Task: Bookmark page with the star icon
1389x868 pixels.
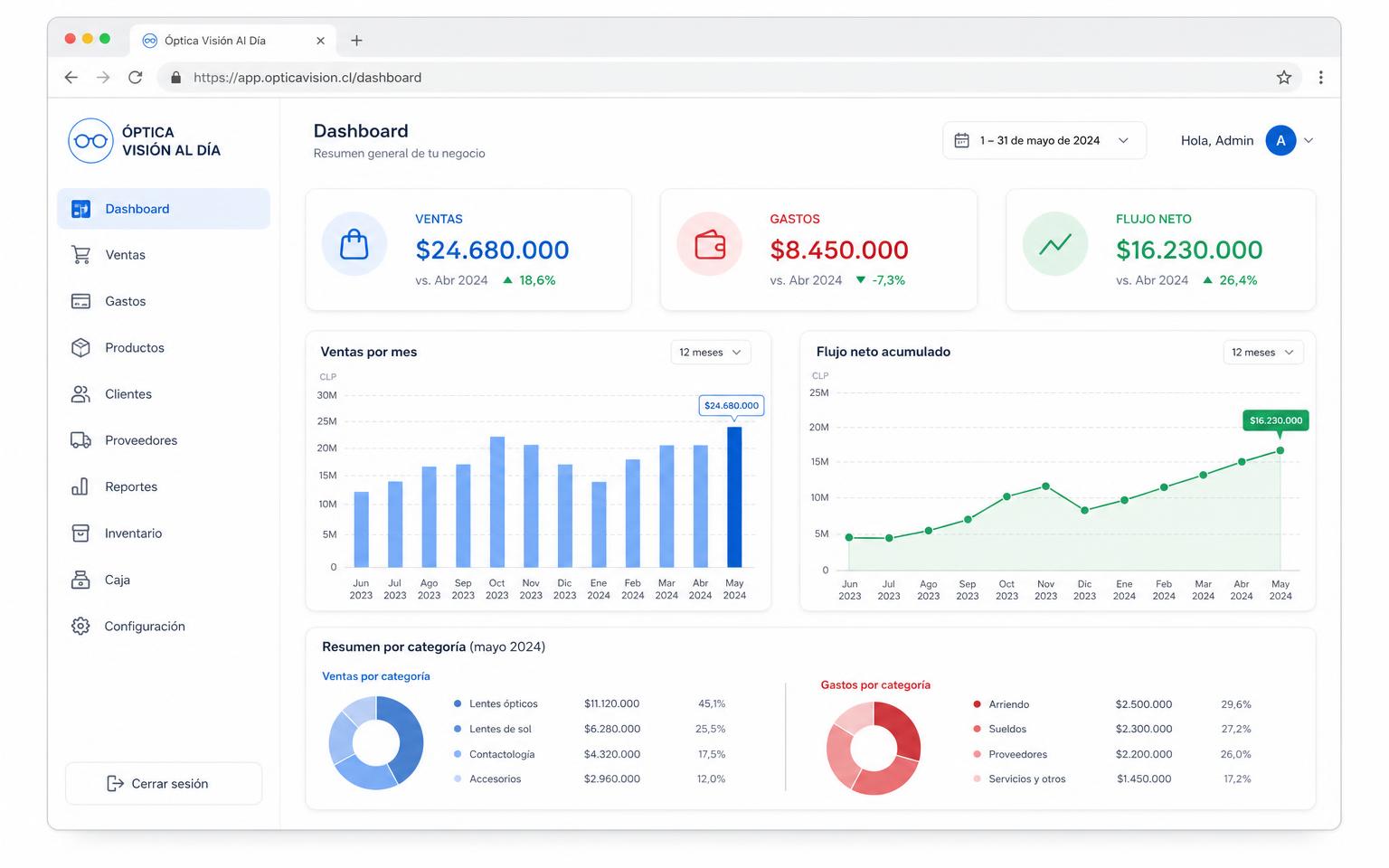Action: pyautogui.click(x=1284, y=78)
